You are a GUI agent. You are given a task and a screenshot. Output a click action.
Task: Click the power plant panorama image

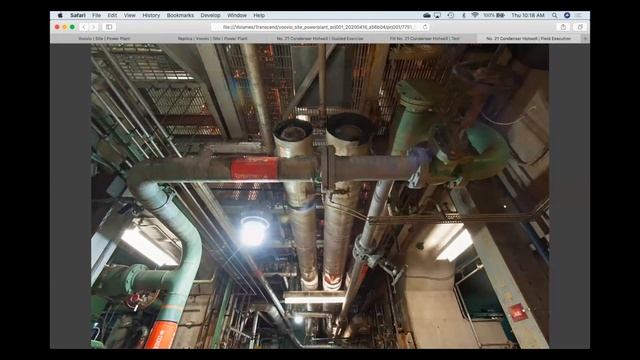320,196
